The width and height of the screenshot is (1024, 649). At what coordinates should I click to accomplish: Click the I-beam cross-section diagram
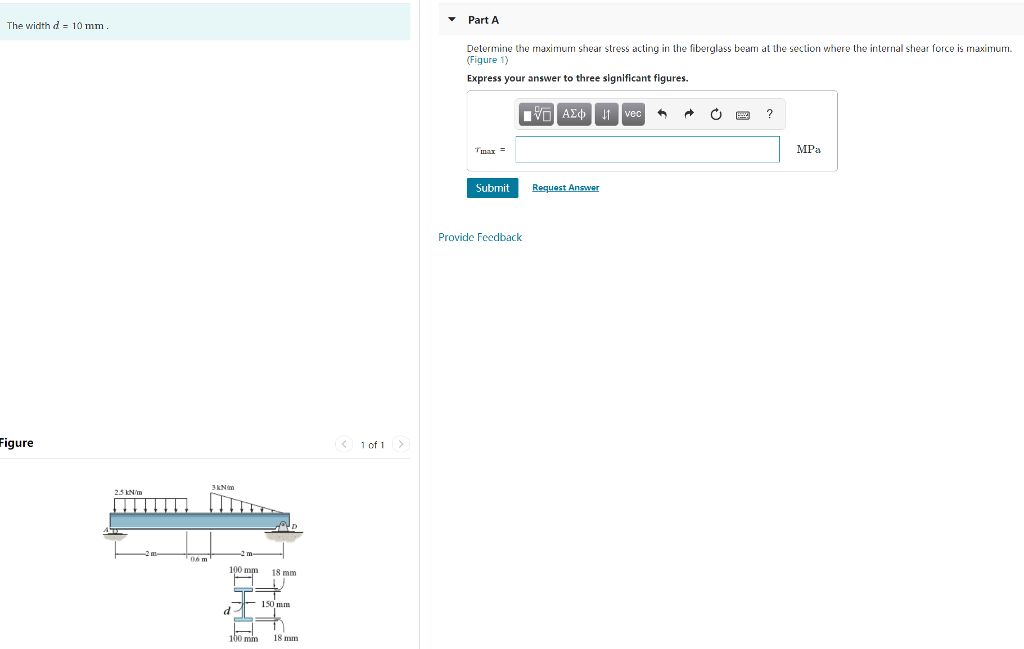(x=261, y=604)
